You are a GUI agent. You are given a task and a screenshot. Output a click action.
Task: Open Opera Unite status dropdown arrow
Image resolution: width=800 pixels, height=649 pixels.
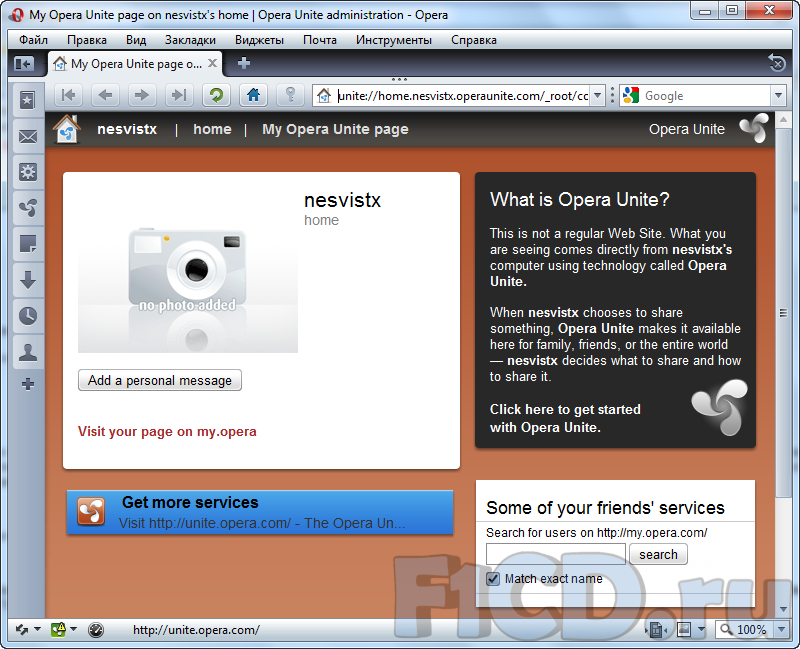73,630
